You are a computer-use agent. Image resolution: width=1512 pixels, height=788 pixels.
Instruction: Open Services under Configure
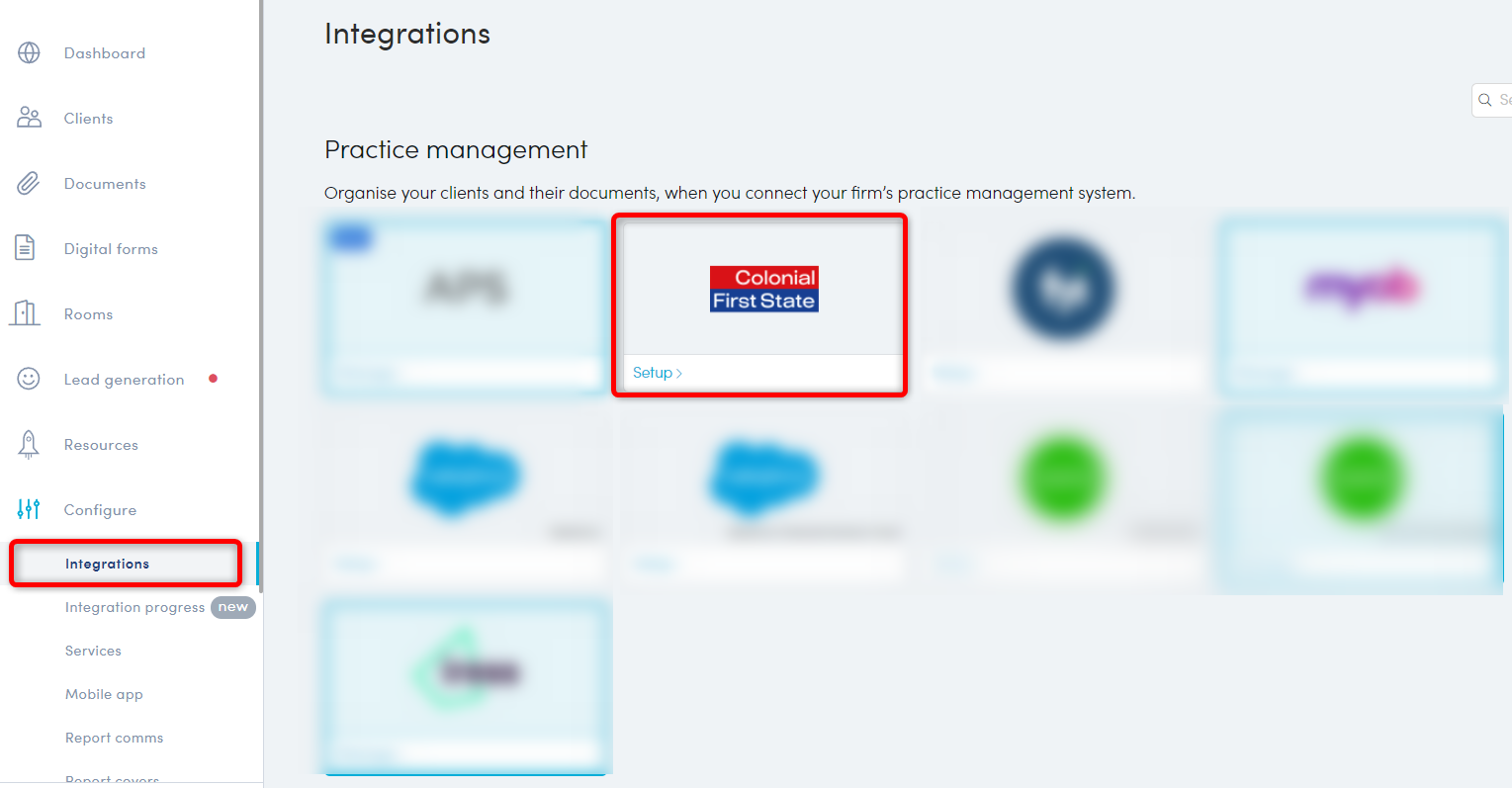pyautogui.click(x=93, y=651)
